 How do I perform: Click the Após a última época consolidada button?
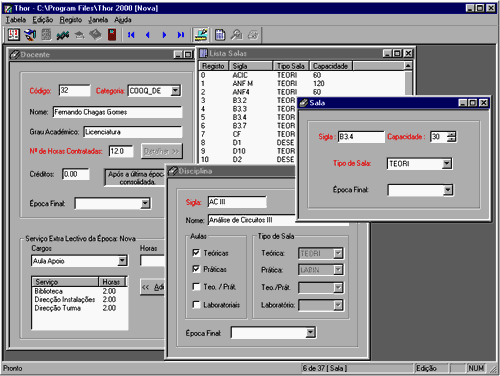[135, 178]
